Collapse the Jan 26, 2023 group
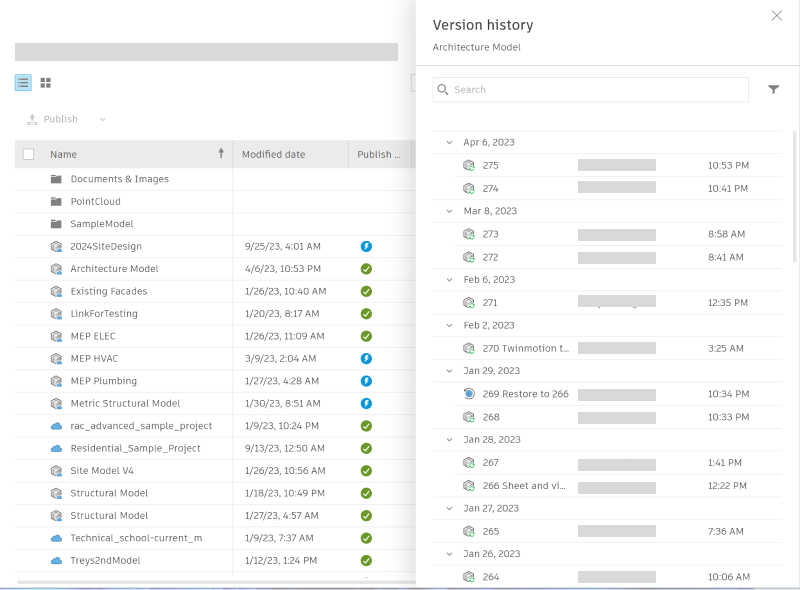This screenshot has width=800, height=590. tap(449, 554)
